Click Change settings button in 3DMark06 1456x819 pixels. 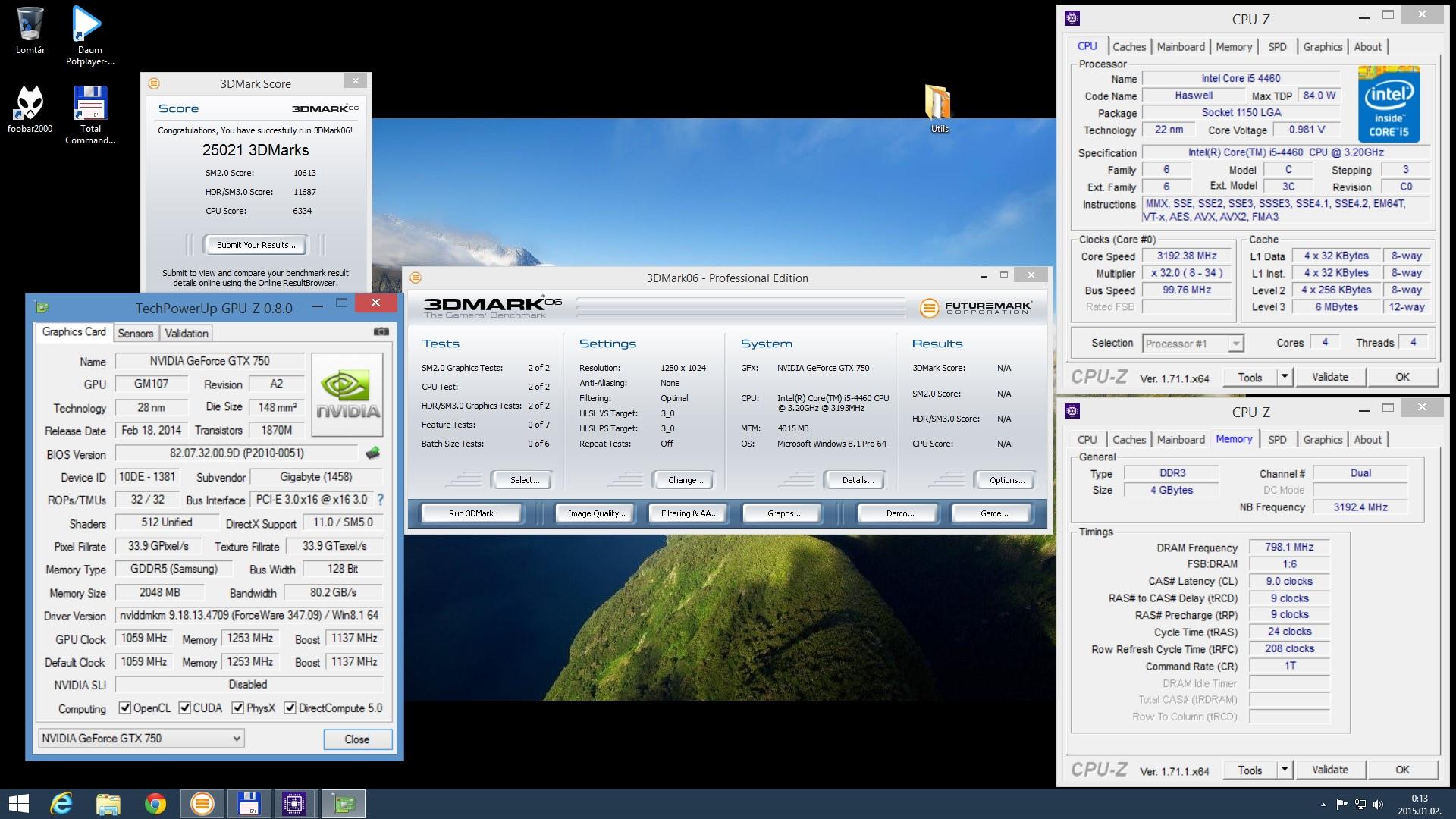[686, 480]
